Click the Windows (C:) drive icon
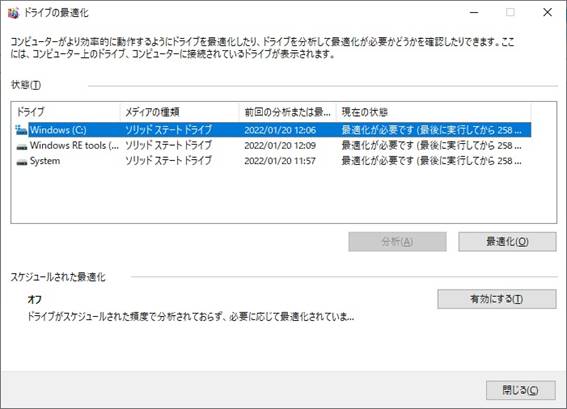Screen dimensions: 567x409 (21, 130)
